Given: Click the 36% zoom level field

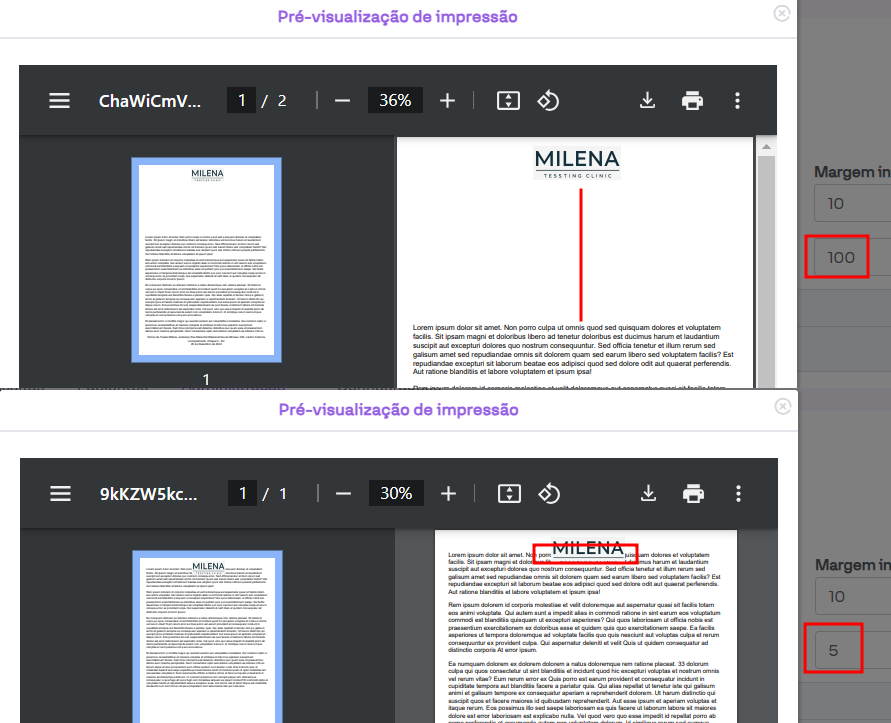Looking at the screenshot, I should 395,101.
